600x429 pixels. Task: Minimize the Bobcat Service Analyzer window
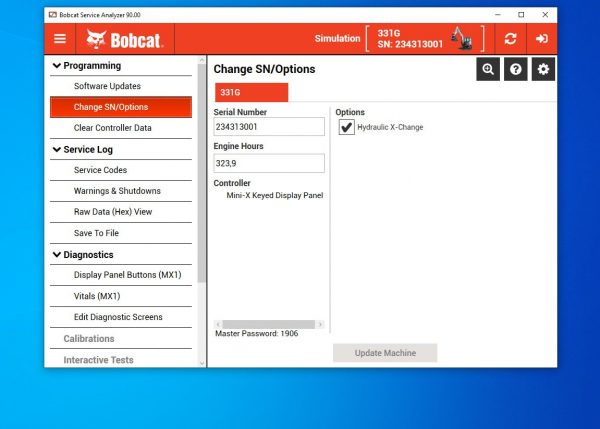[497, 15]
